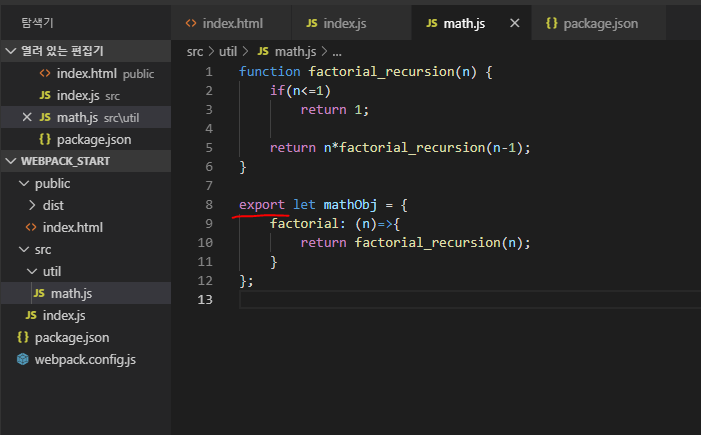
Task: Click braces icon of package.json in tree
Action: point(23,337)
